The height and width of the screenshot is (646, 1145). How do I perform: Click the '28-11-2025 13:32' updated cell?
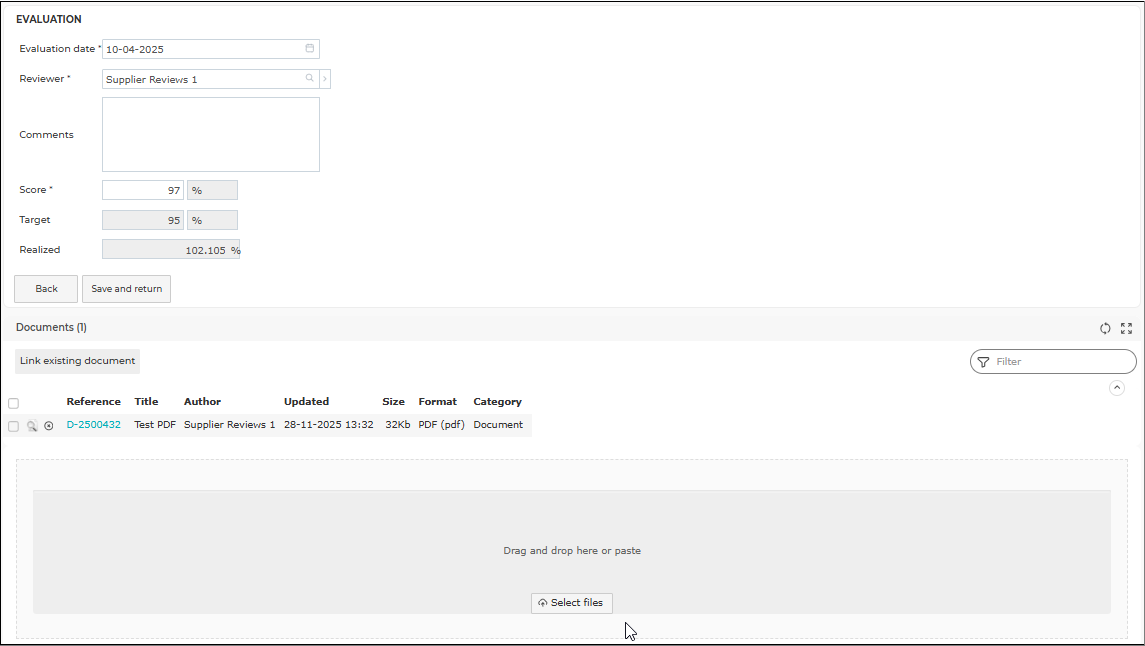pyautogui.click(x=329, y=425)
